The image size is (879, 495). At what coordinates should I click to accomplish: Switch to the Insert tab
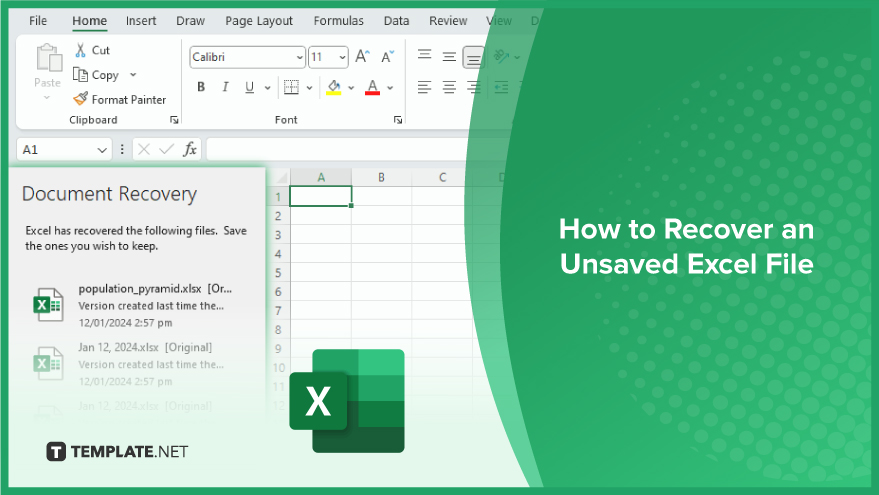click(x=141, y=21)
